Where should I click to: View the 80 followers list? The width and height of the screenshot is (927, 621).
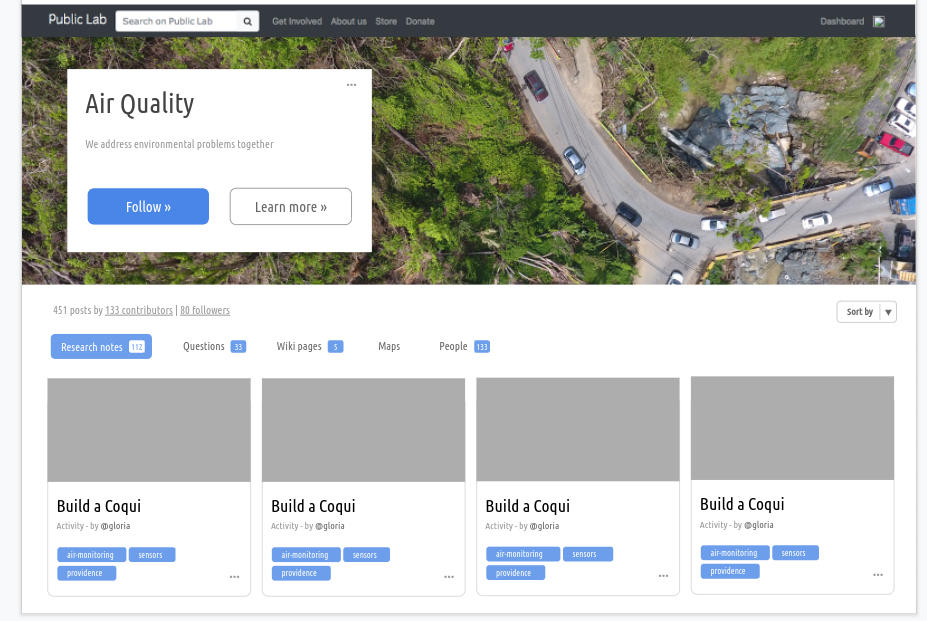(204, 310)
